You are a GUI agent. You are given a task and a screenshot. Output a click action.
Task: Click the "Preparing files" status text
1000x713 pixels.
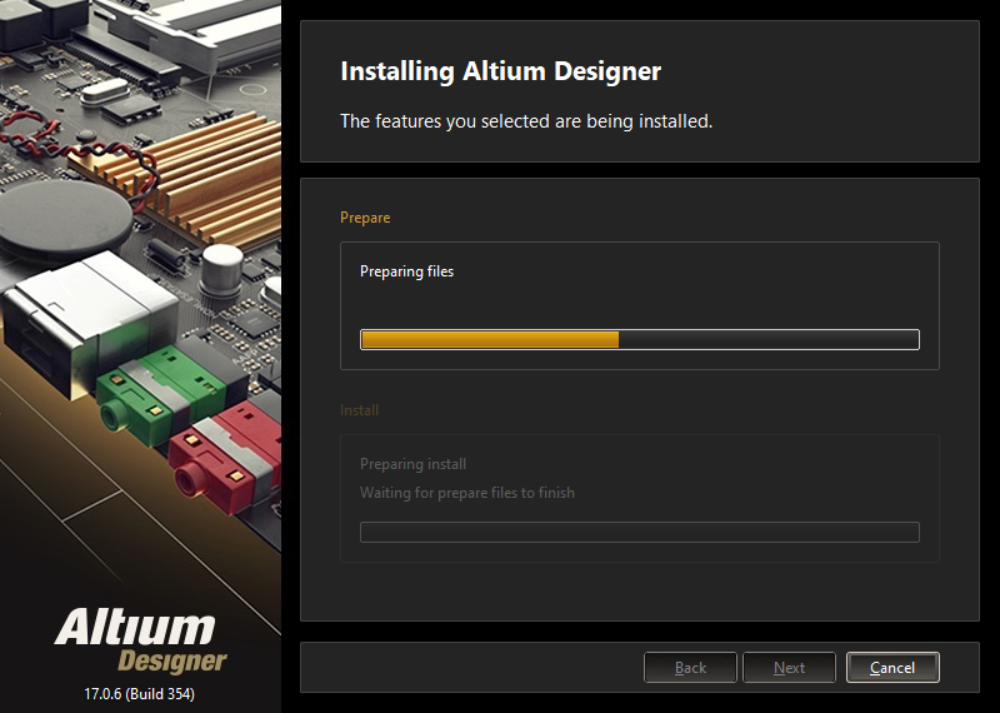[x=407, y=271]
